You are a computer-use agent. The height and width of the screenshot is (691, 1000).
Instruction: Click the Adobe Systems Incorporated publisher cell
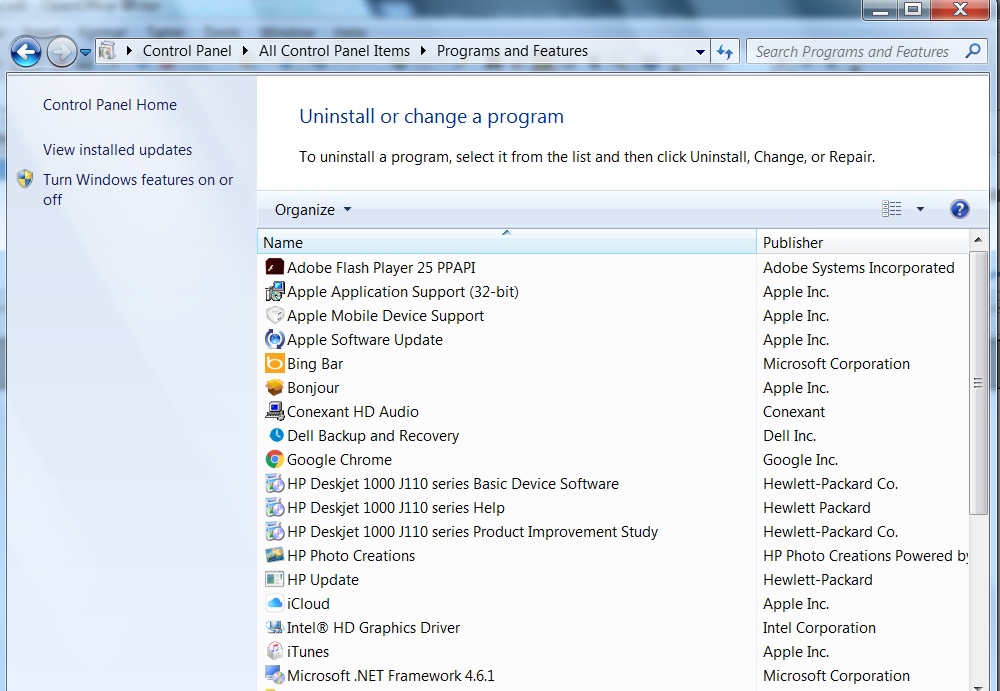point(858,268)
